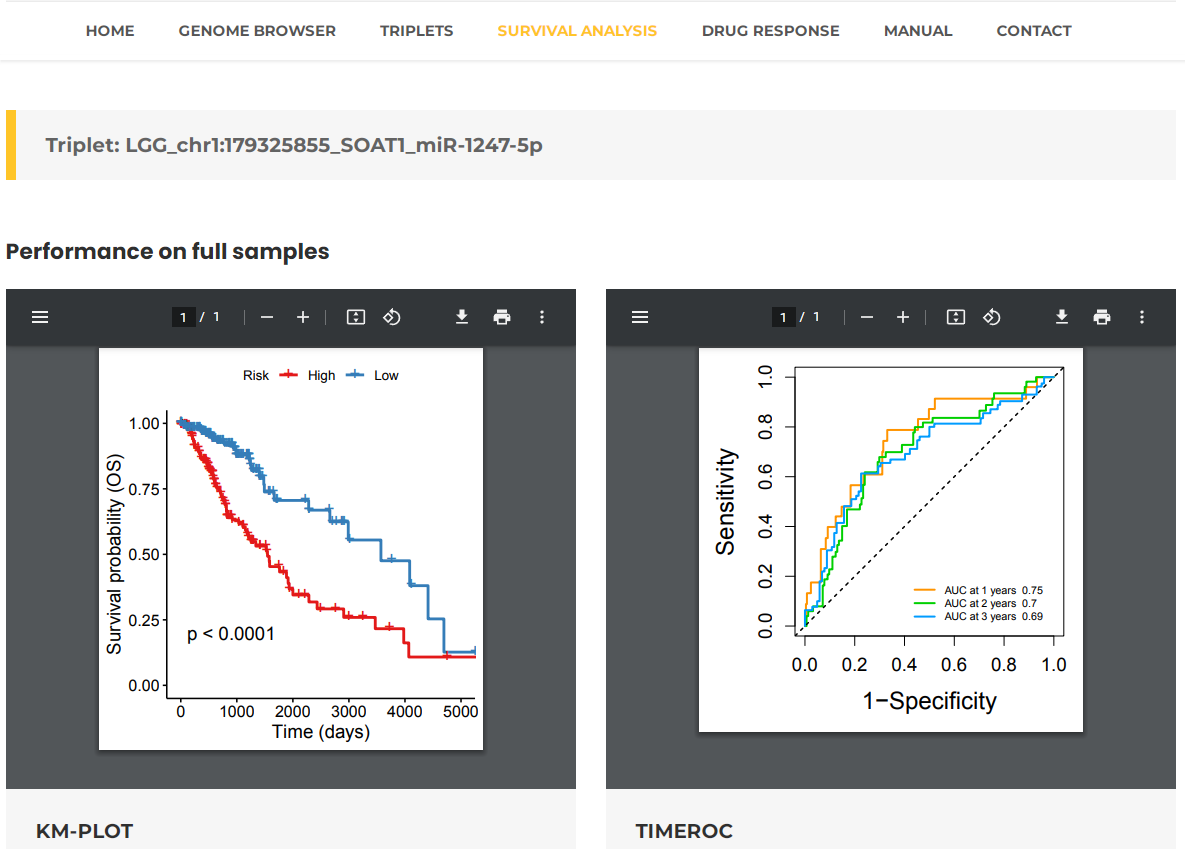Open Survival Analysis page
Screen dimensions: 1185x849
[577, 31]
